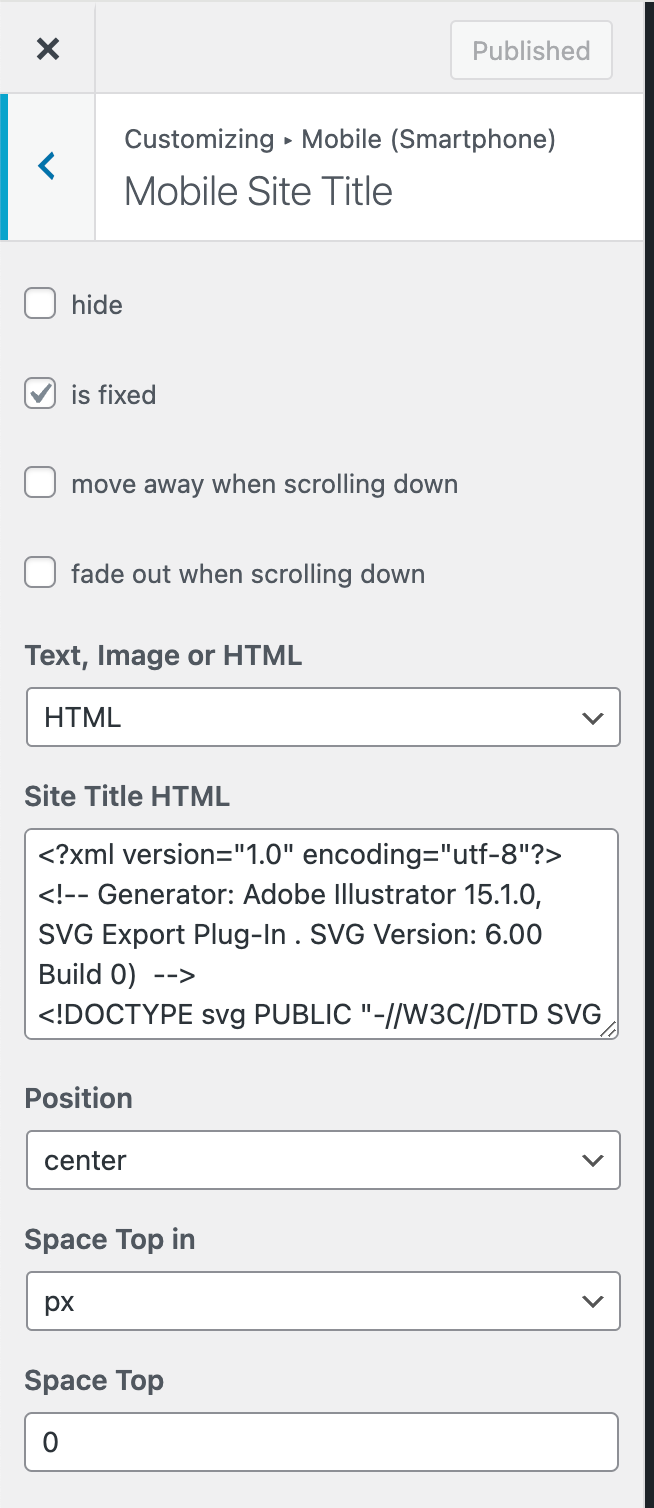Click the Customizing Mobile (Smartphone) breadcrumb text
The image size is (654, 1508).
click(x=339, y=139)
